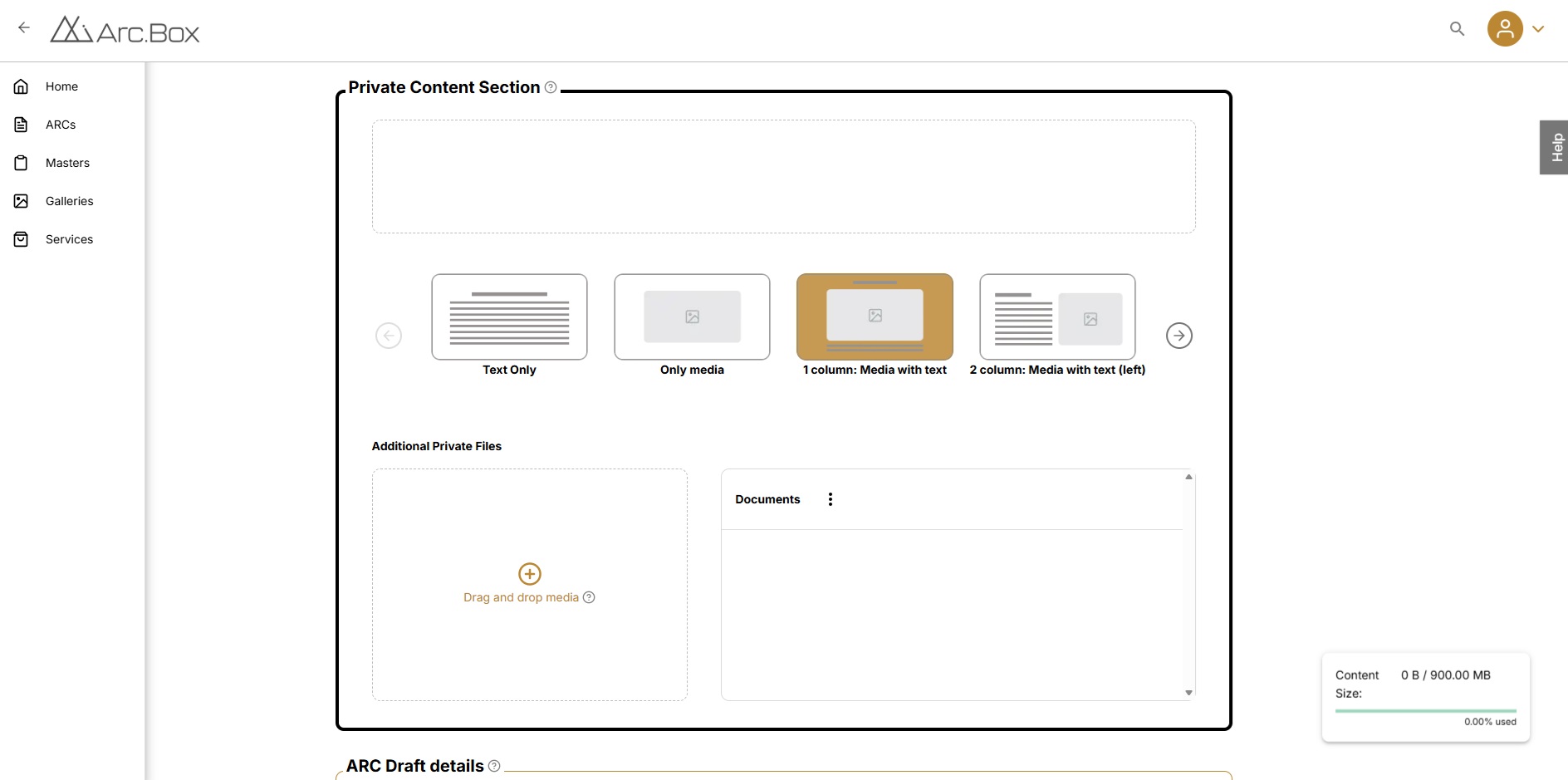Click the 0 B / 900.00 MB value
1568x780 pixels.
1446,675
